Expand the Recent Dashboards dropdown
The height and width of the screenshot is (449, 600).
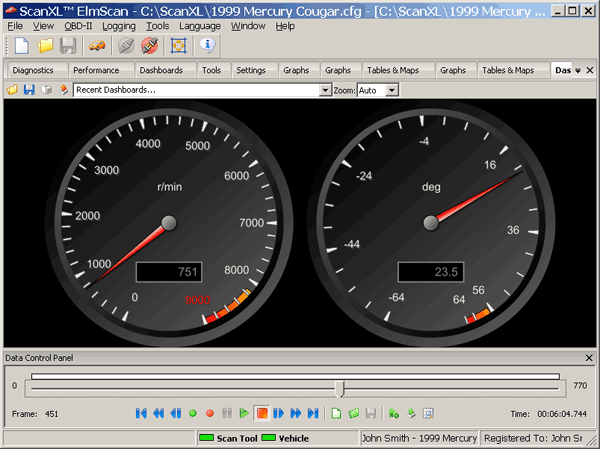(x=324, y=90)
